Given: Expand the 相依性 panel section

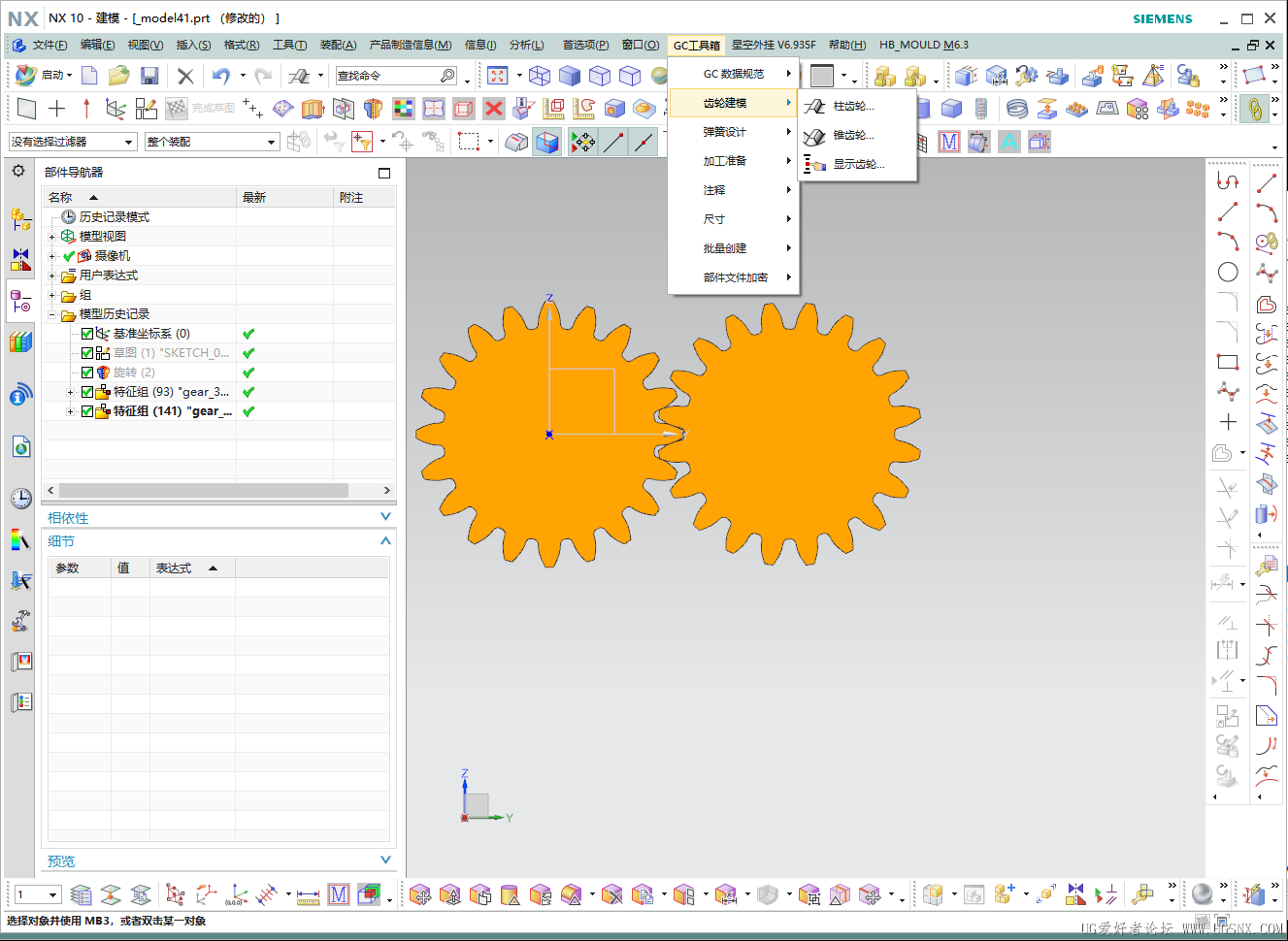Looking at the screenshot, I should coord(385,518).
